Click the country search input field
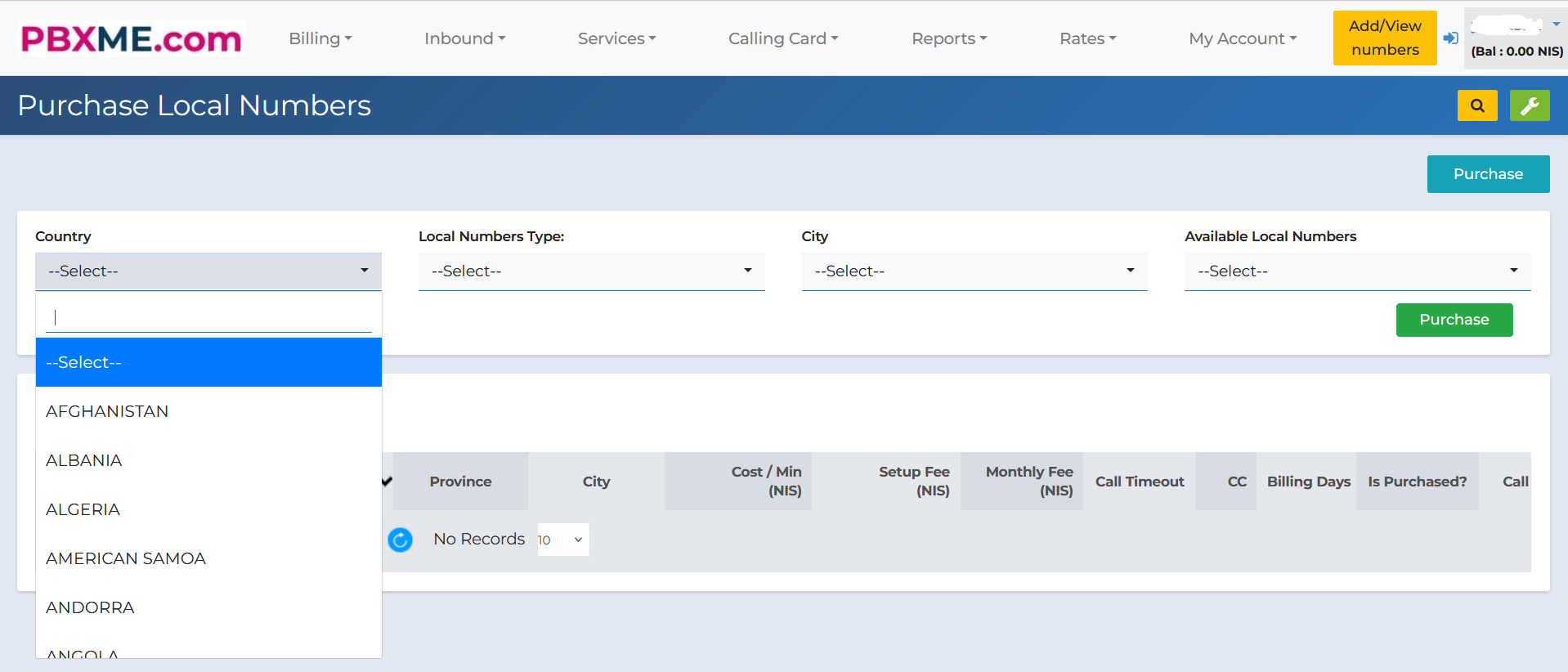1568x672 pixels. click(209, 317)
